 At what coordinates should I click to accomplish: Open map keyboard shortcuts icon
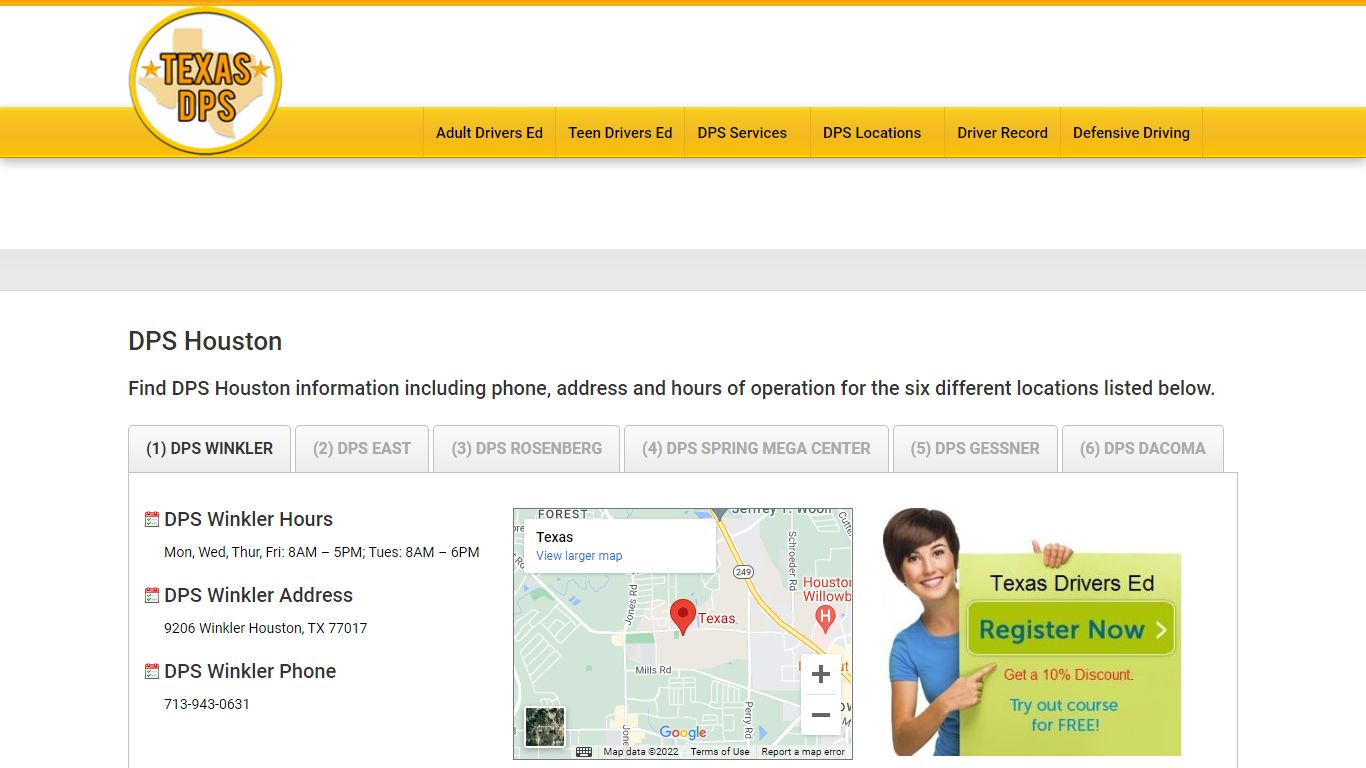(584, 752)
